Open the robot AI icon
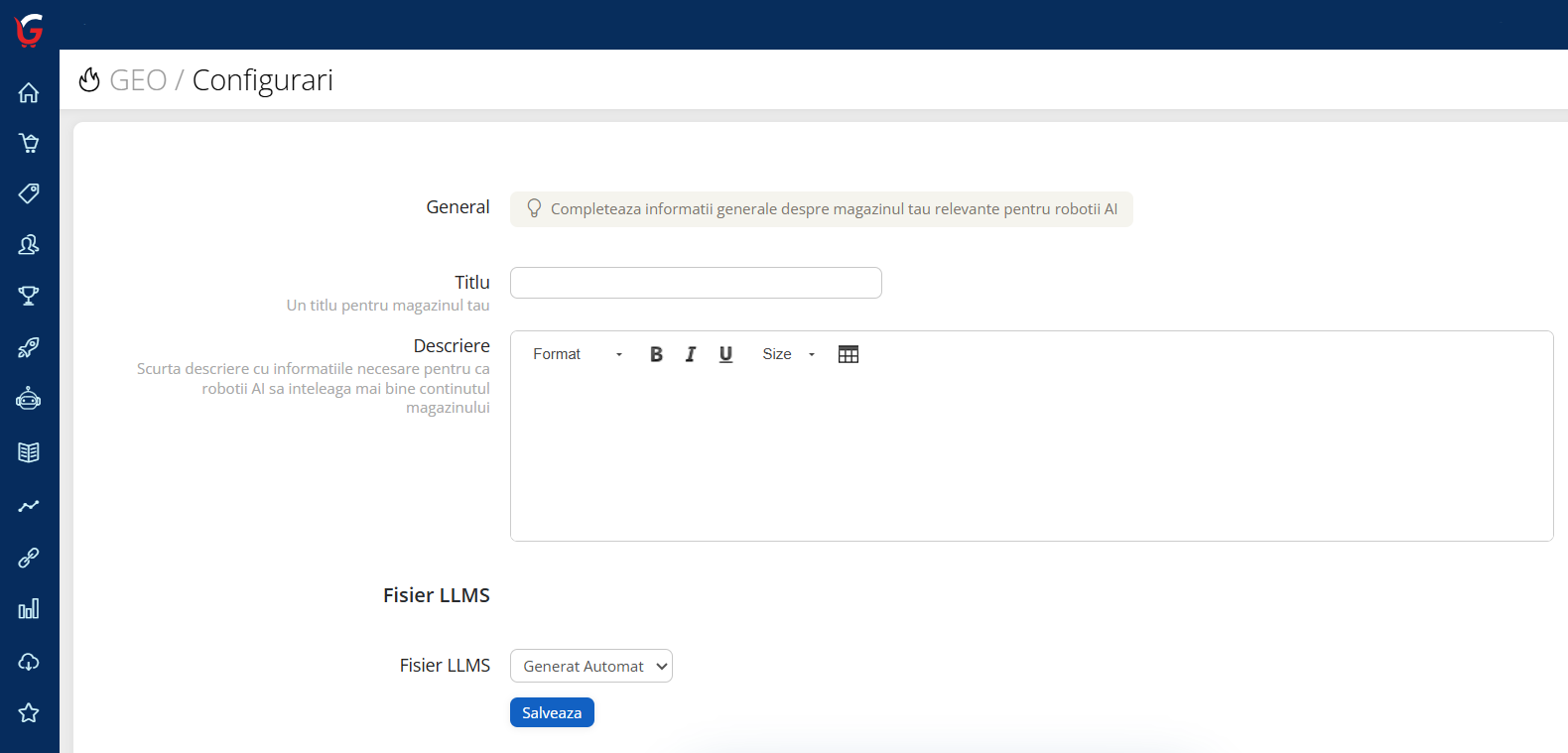 29,399
